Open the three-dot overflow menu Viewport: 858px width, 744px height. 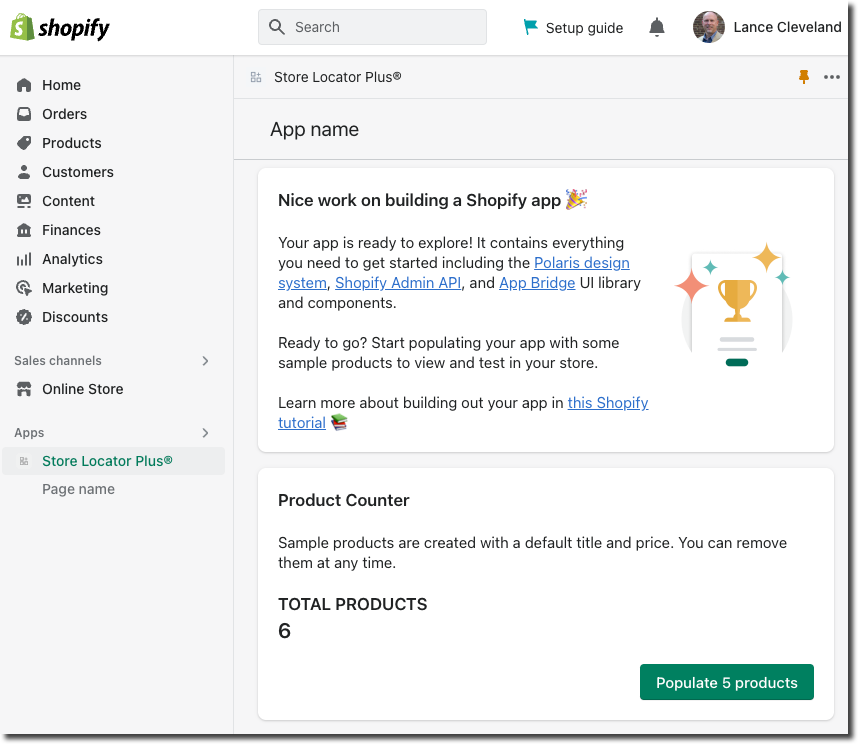(x=832, y=76)
